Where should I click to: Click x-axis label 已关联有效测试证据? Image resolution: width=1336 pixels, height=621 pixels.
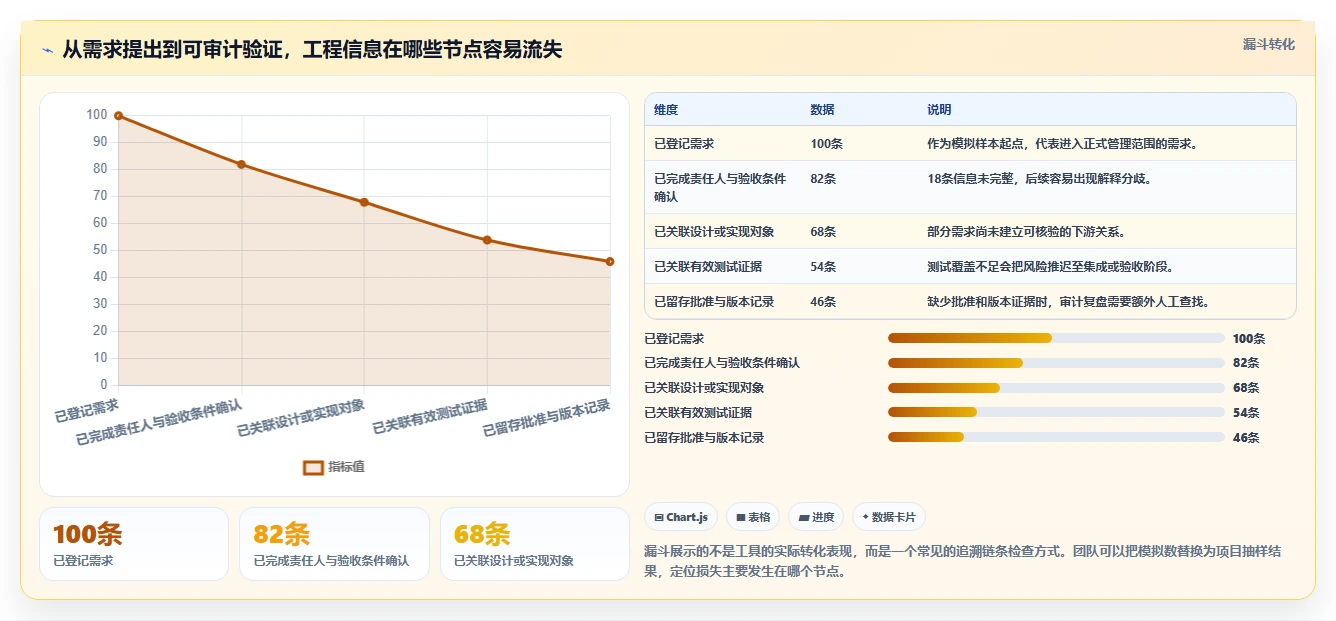(430, 415)
